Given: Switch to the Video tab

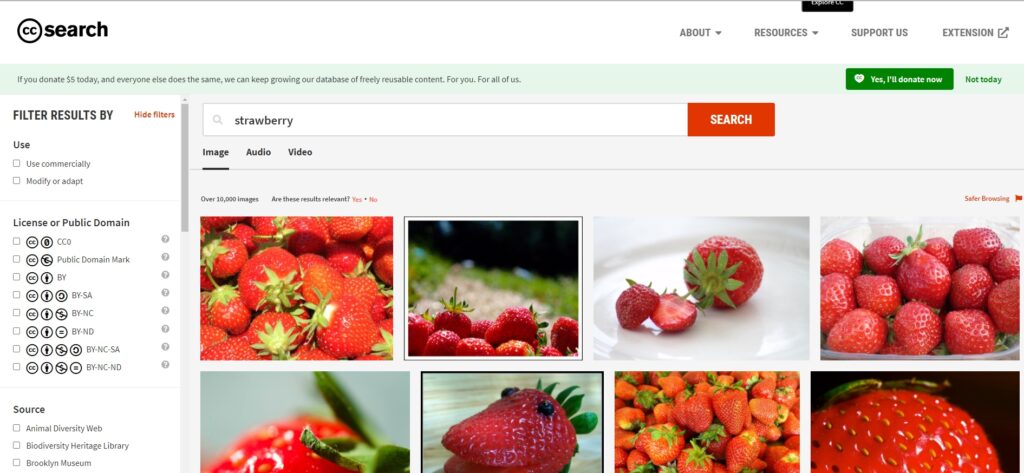Looking at the screenshot, I should [300, 152].
